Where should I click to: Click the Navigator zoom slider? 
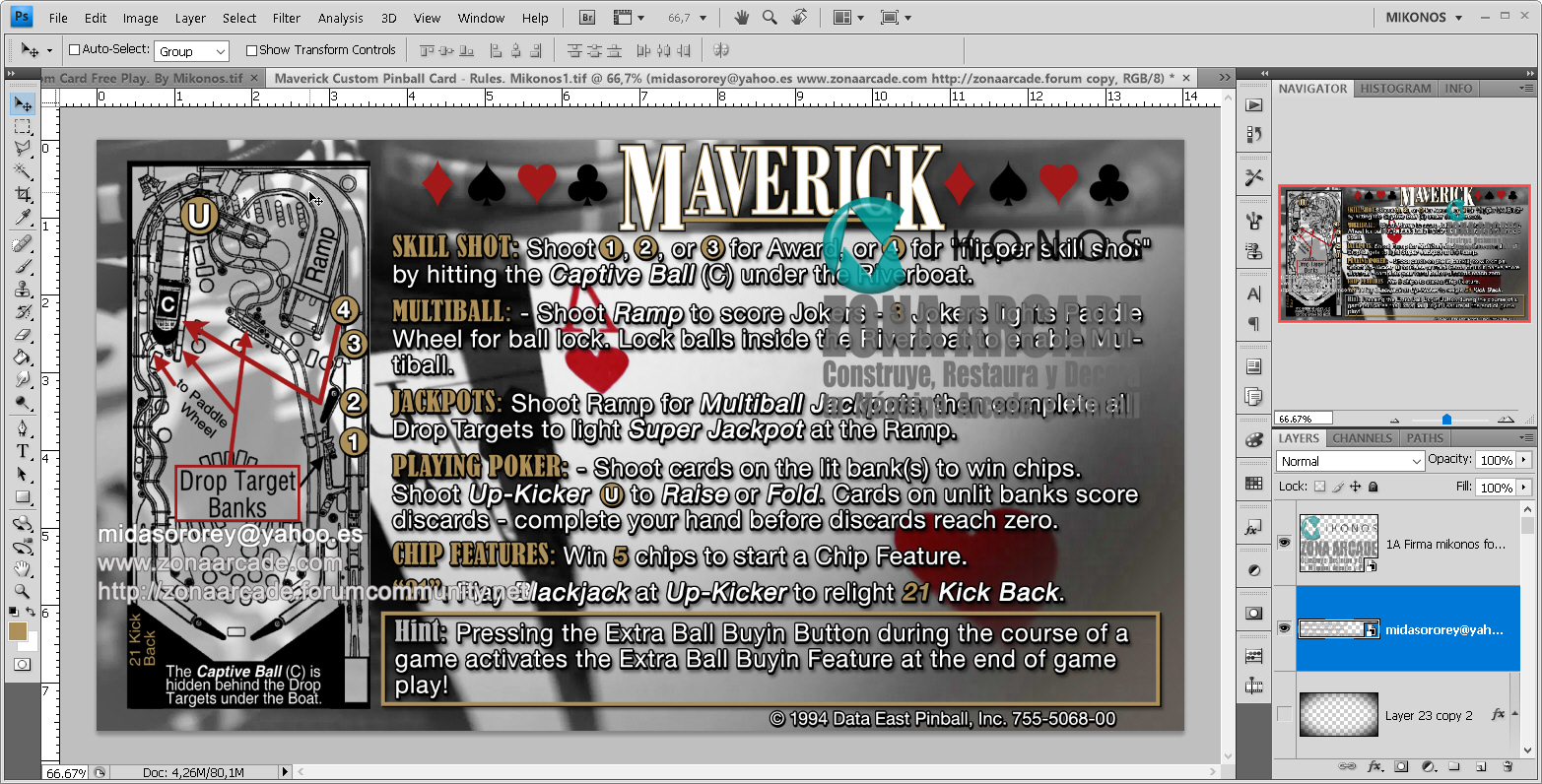pos(1445,419)
